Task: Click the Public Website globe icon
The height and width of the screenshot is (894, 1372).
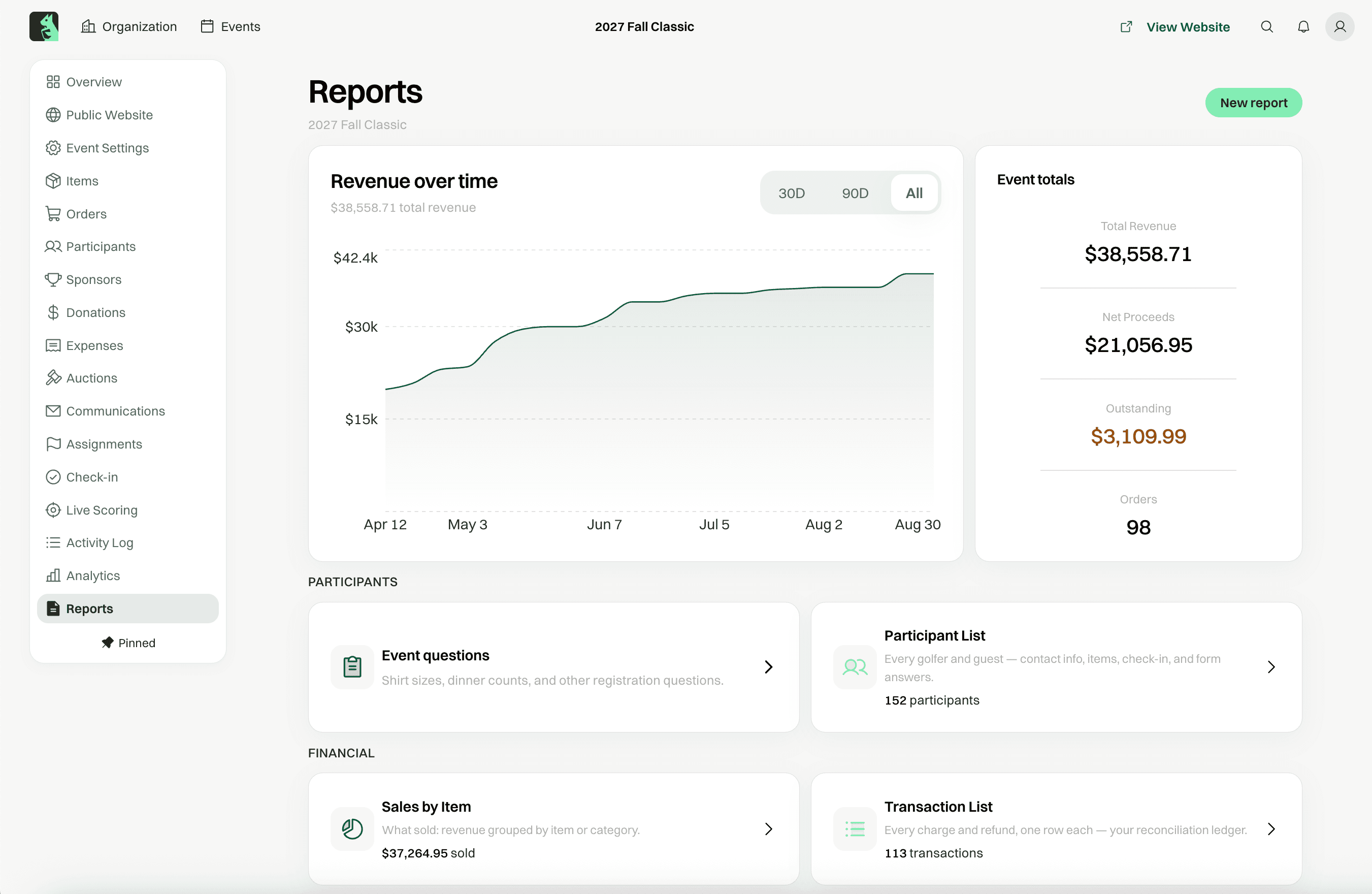Action: click(53, 115)
